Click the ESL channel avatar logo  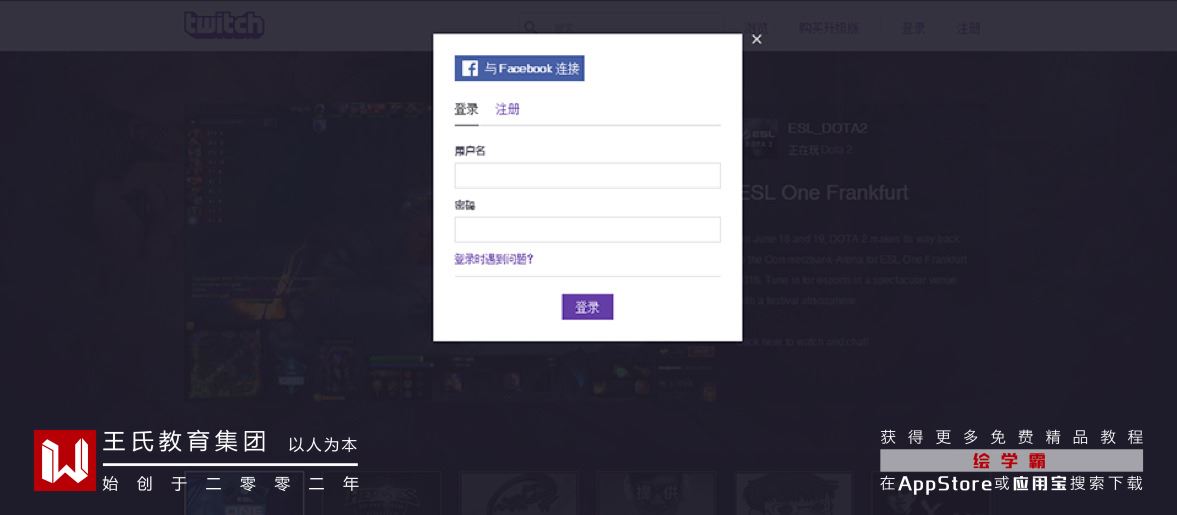tap(760, 139)
